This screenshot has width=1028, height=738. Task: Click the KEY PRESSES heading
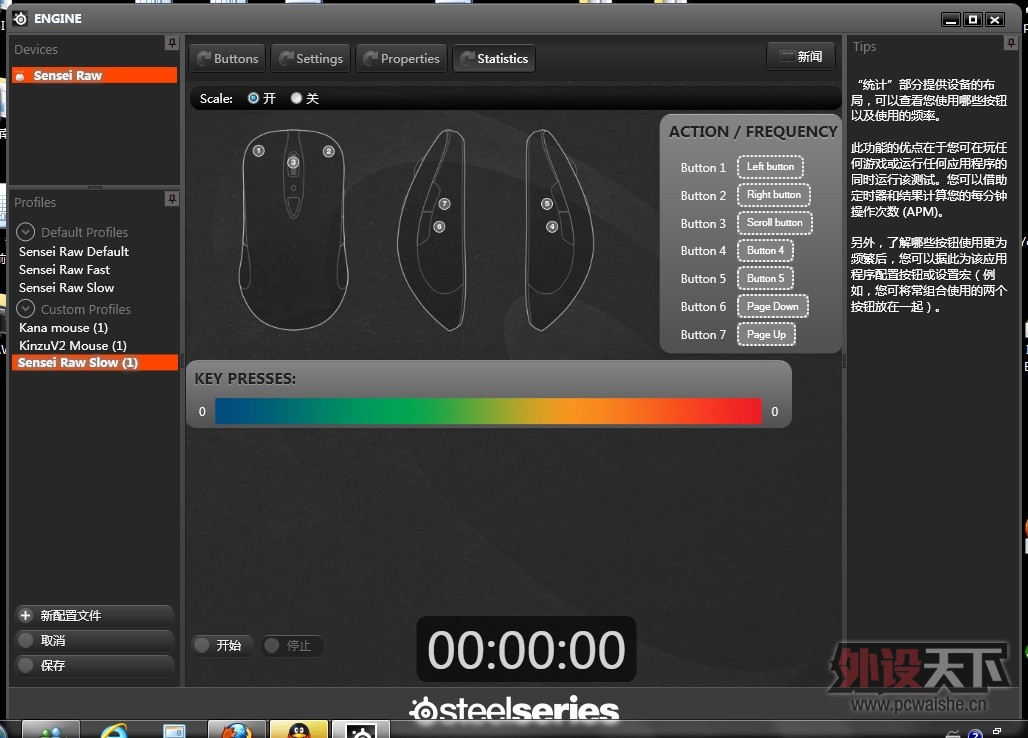point(245,379)
